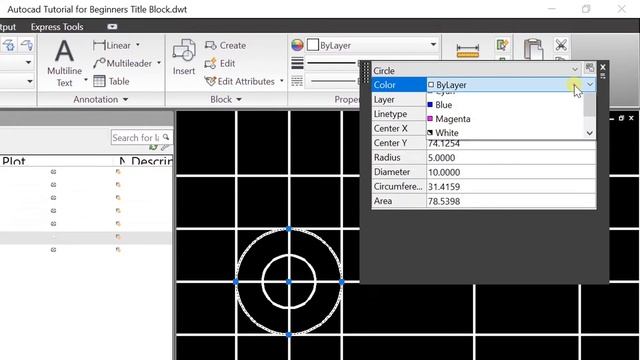
Task: Collapse the Color ByLayer dropdown arrow
Action: coord(590,84)
